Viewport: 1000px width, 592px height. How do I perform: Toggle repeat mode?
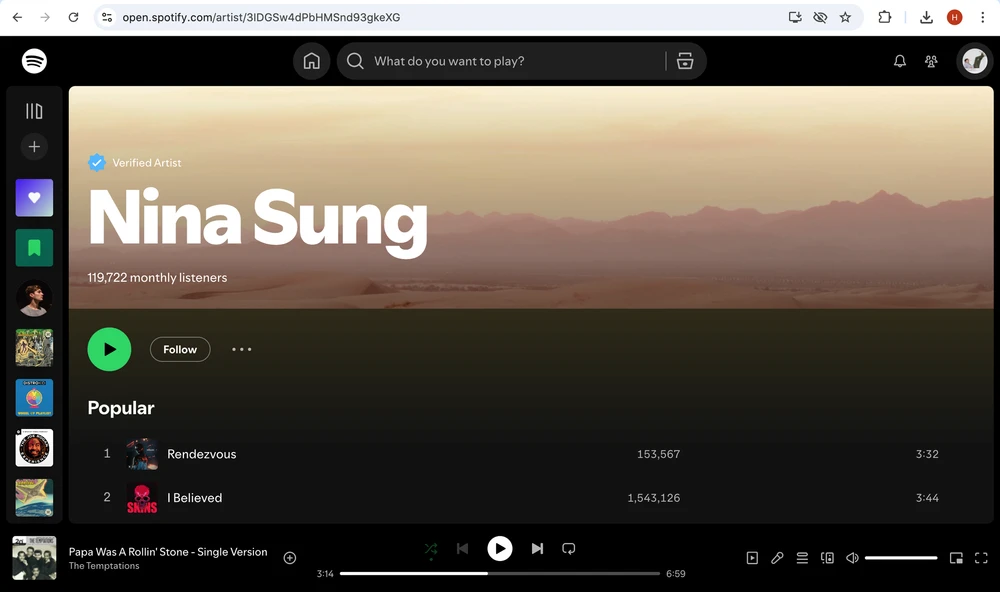568,549
